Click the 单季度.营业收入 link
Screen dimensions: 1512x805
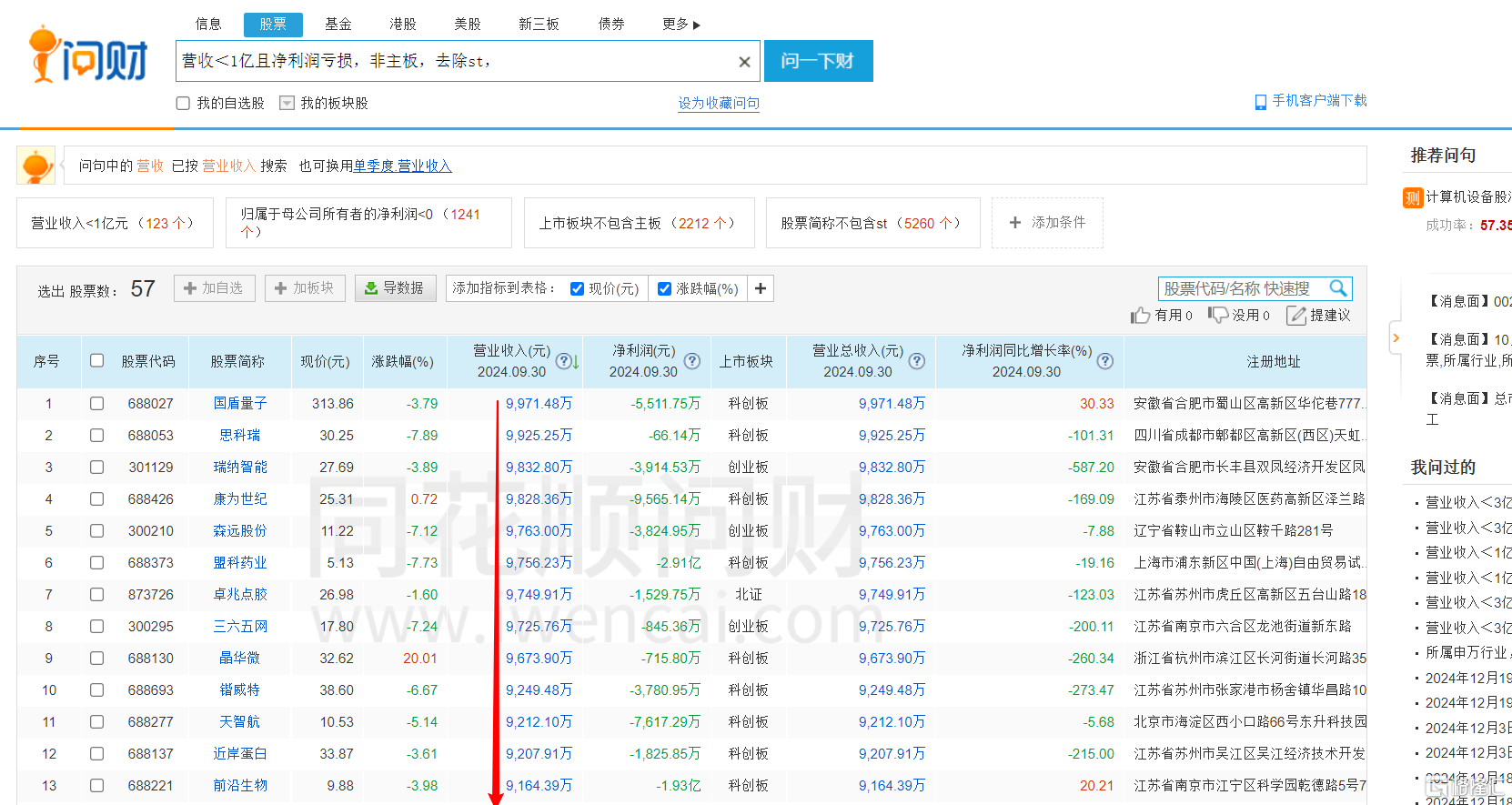[x=403, y=166]
